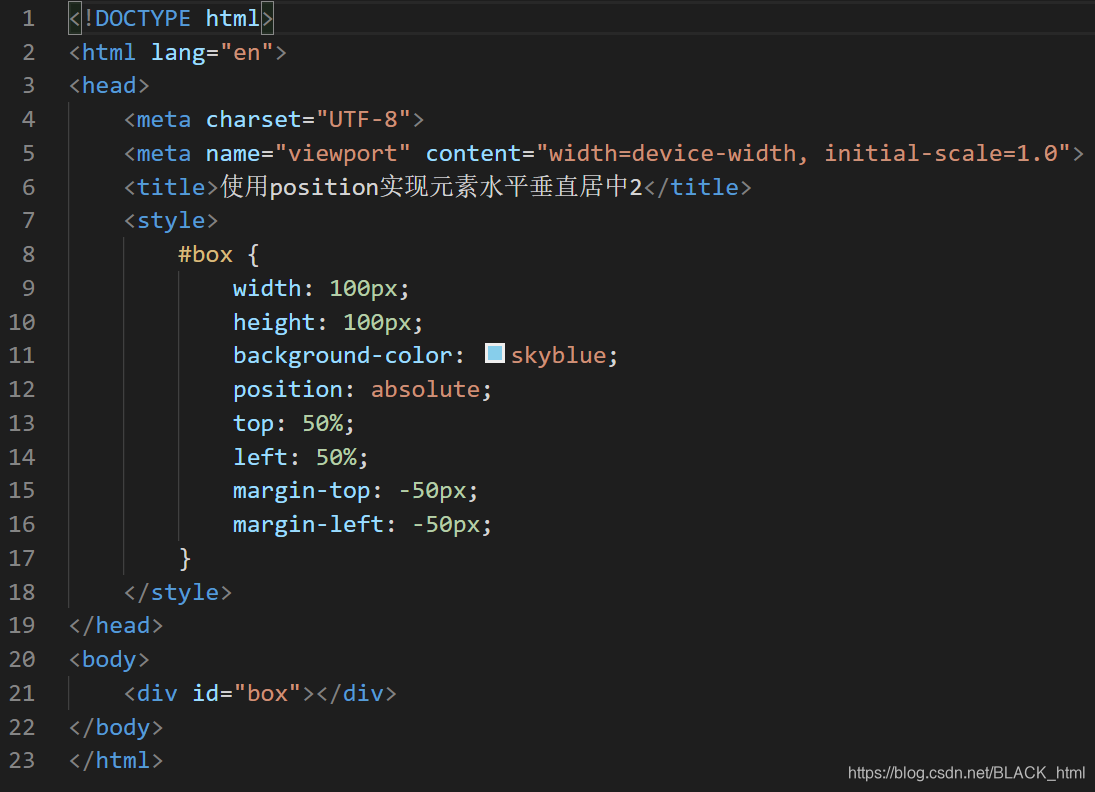
Task: Click the DOCTYPE keyword on line 1
Action: (x=143, y=18)
